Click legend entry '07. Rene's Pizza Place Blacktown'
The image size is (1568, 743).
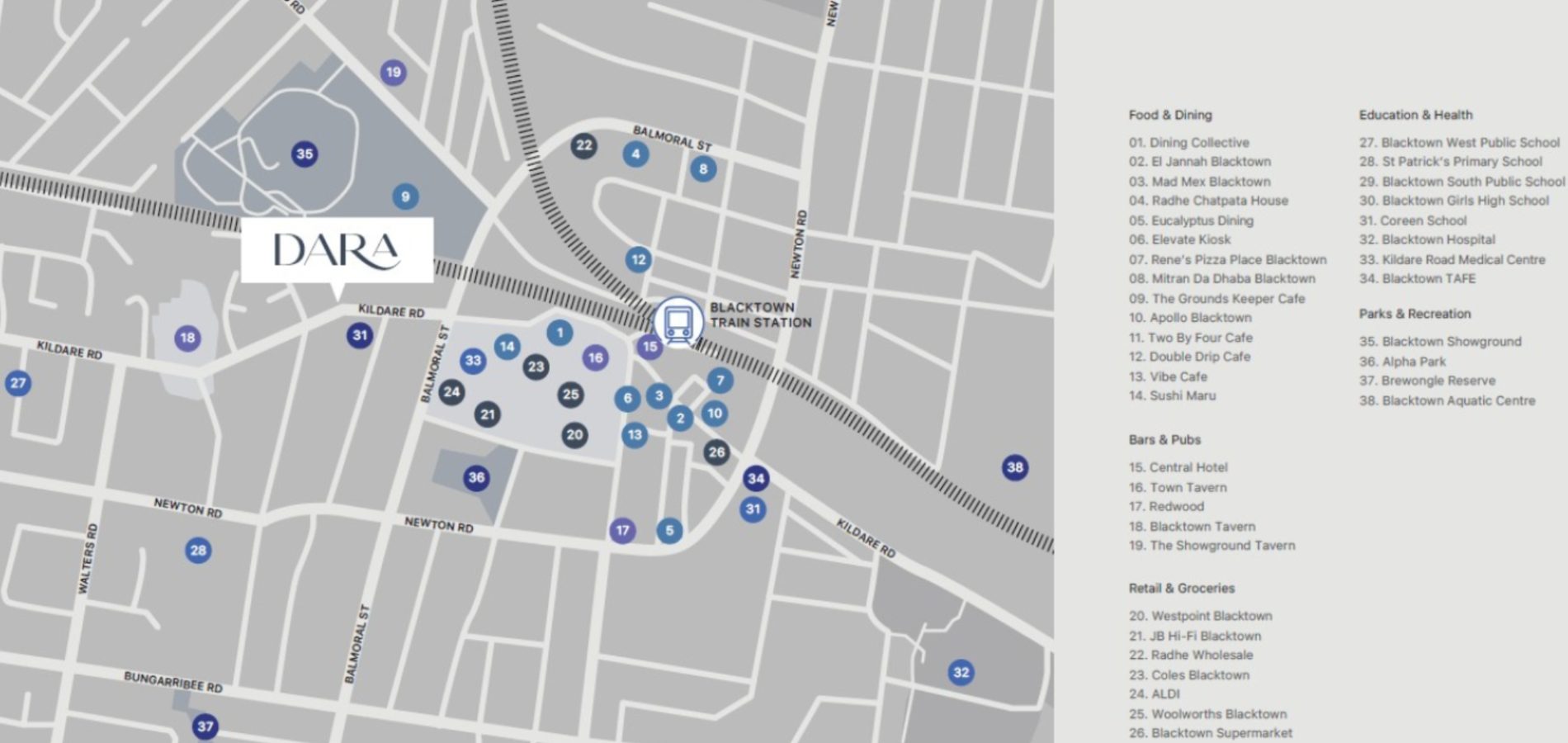click(x=1228, y=260)
